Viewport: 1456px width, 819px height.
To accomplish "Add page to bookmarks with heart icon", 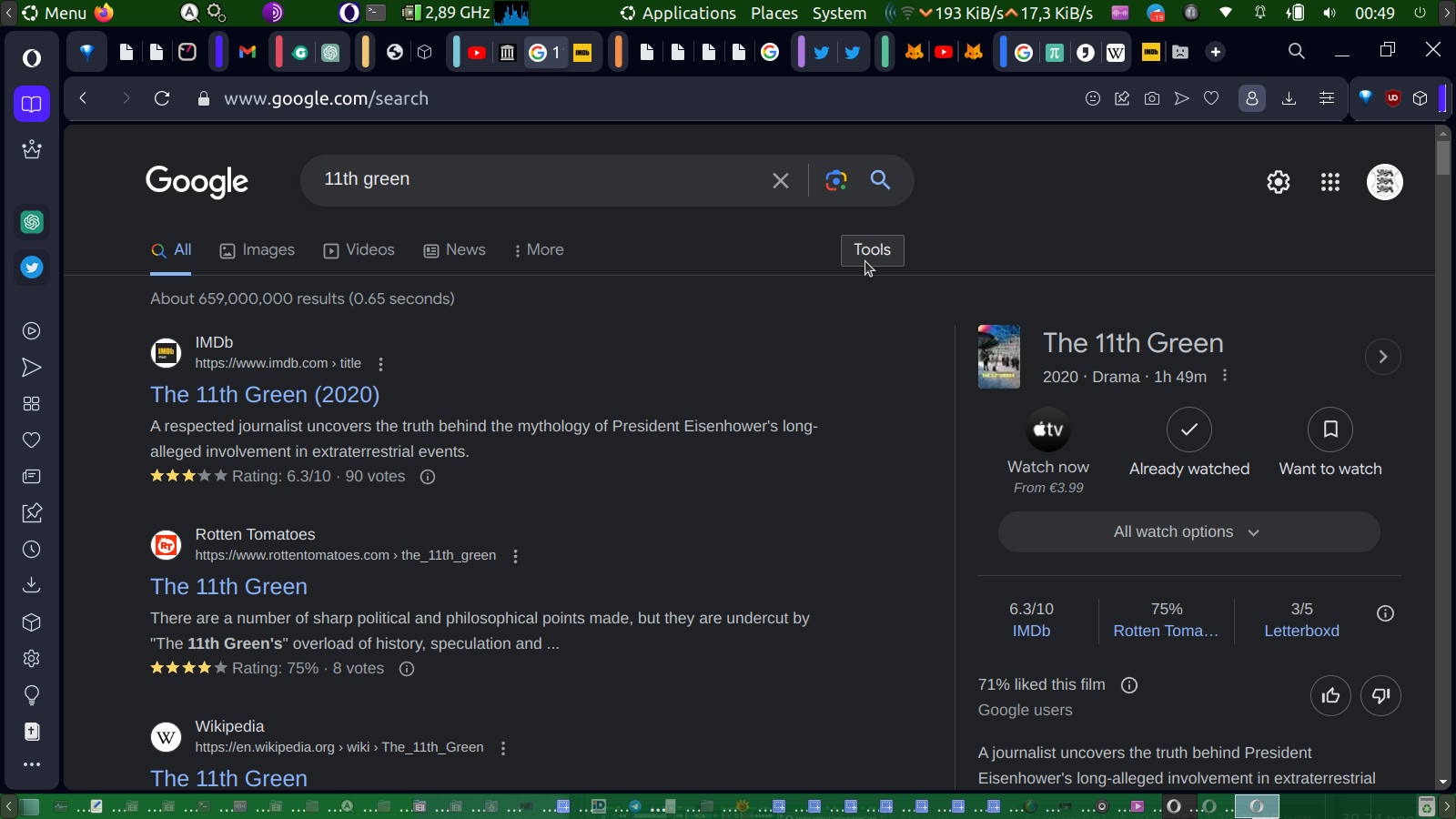I will 1211,98.
